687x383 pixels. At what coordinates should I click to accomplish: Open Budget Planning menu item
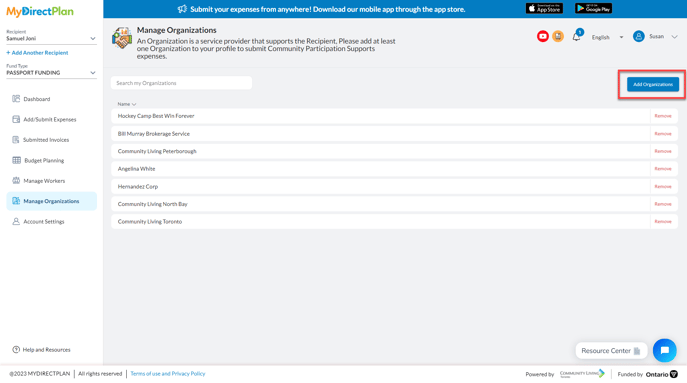tap(44, 160)
